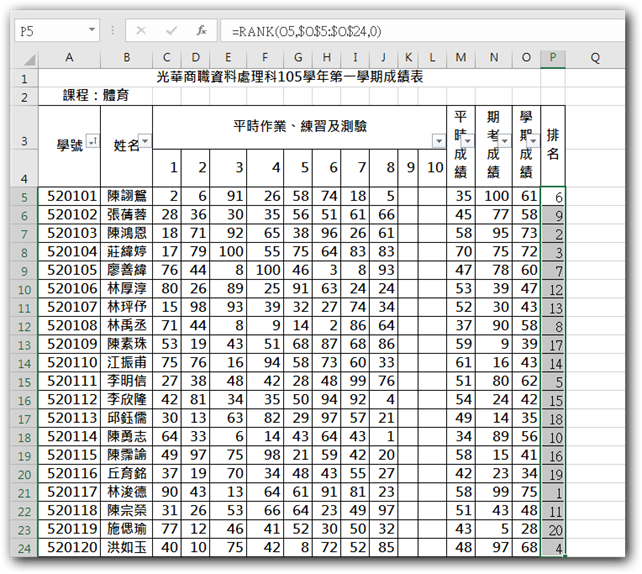Screen dimensions: 642x574
Task: Select row 24 header
Action: (x=24, y=548)
